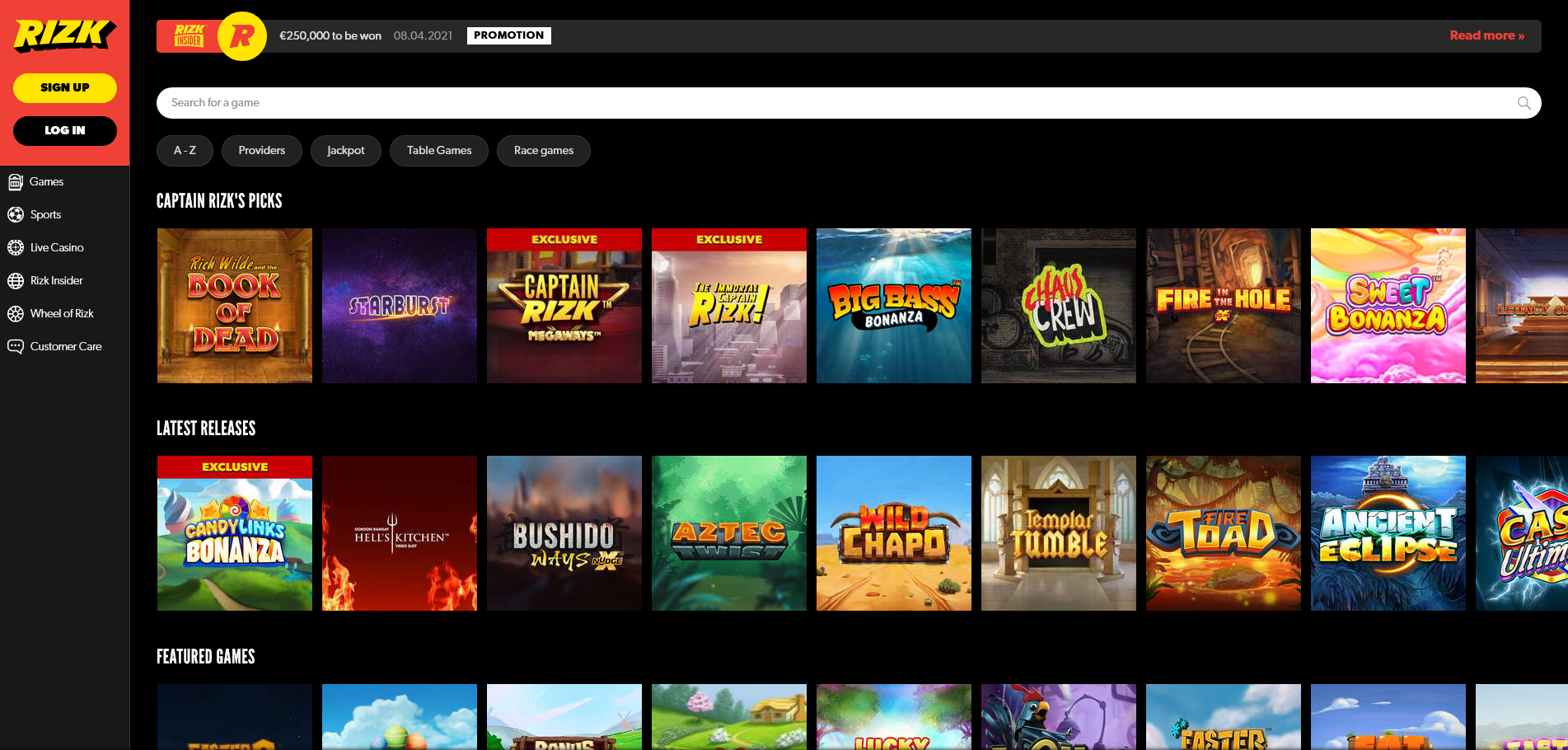
Task: Open the Read more link
Action: pyautogui.click(x=1486, y=35)
